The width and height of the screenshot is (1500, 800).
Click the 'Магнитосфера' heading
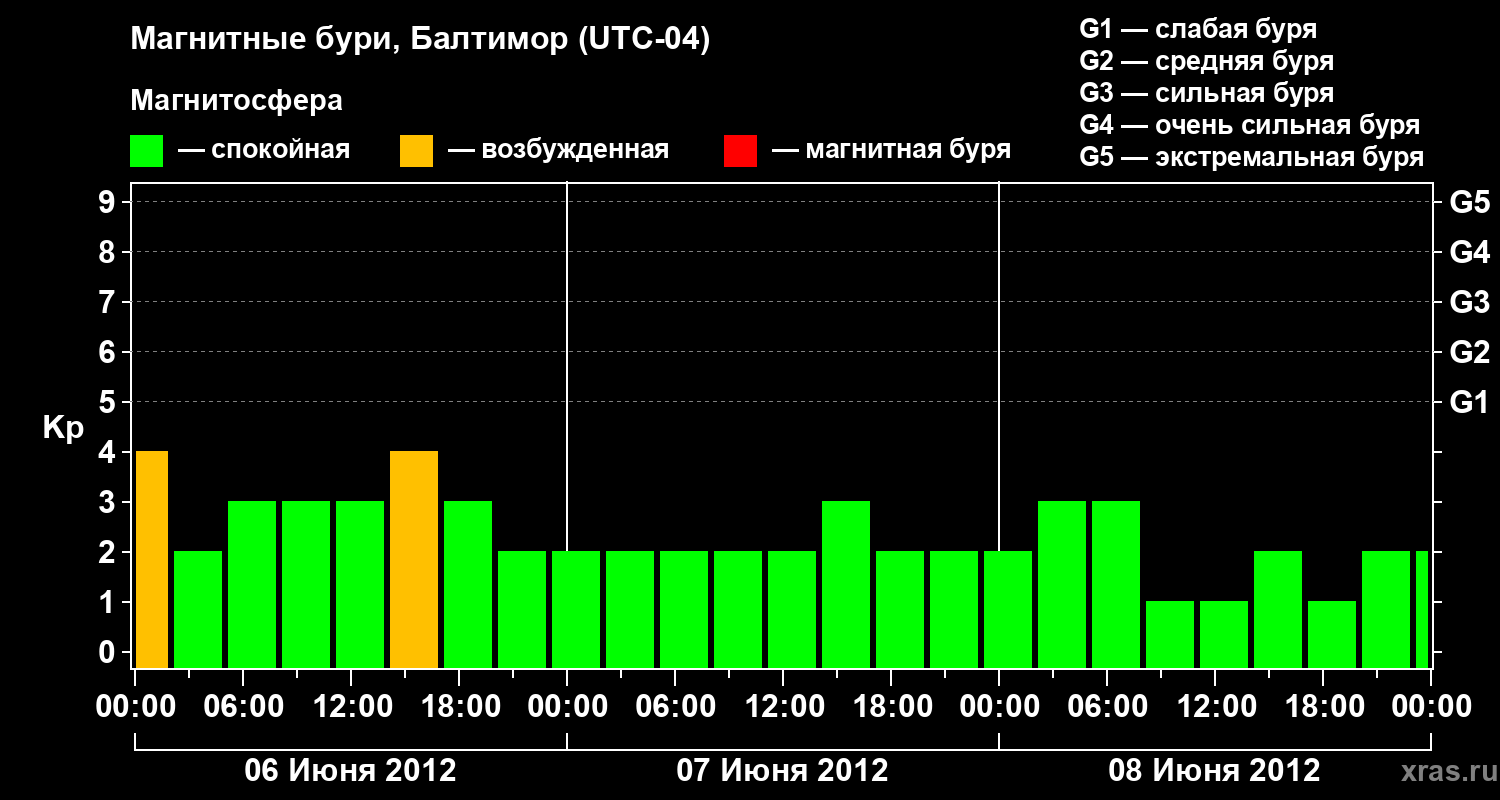point(236,101)
